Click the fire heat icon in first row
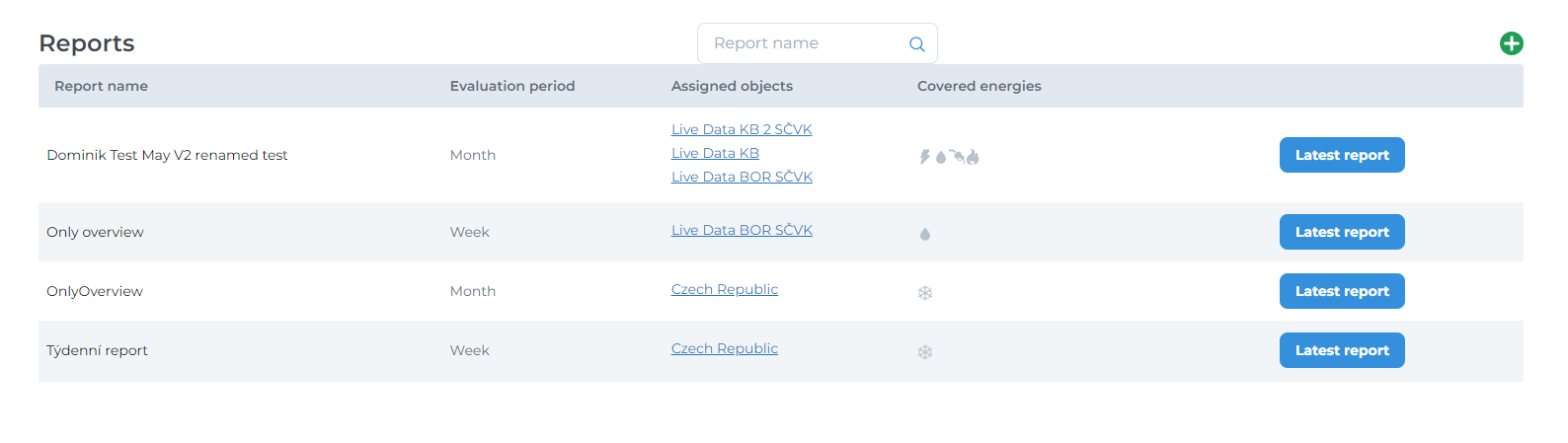The height and width of the screenshot is (443, 1568). tap(973, 157)
